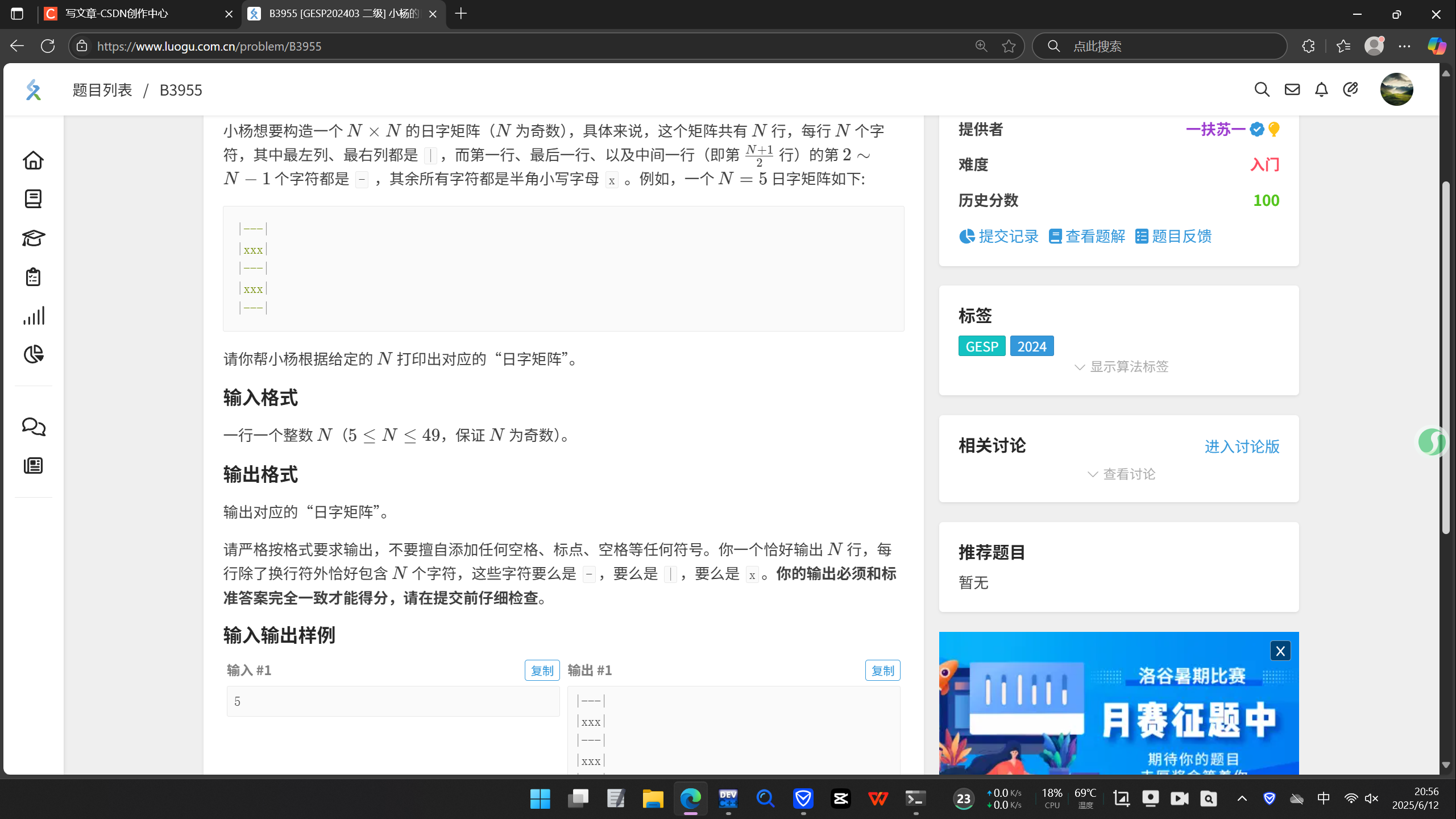Screen dimensions: 1456x819
Task: Click 题目列表 in the breadcrumb
Action: tap(102, 90)
